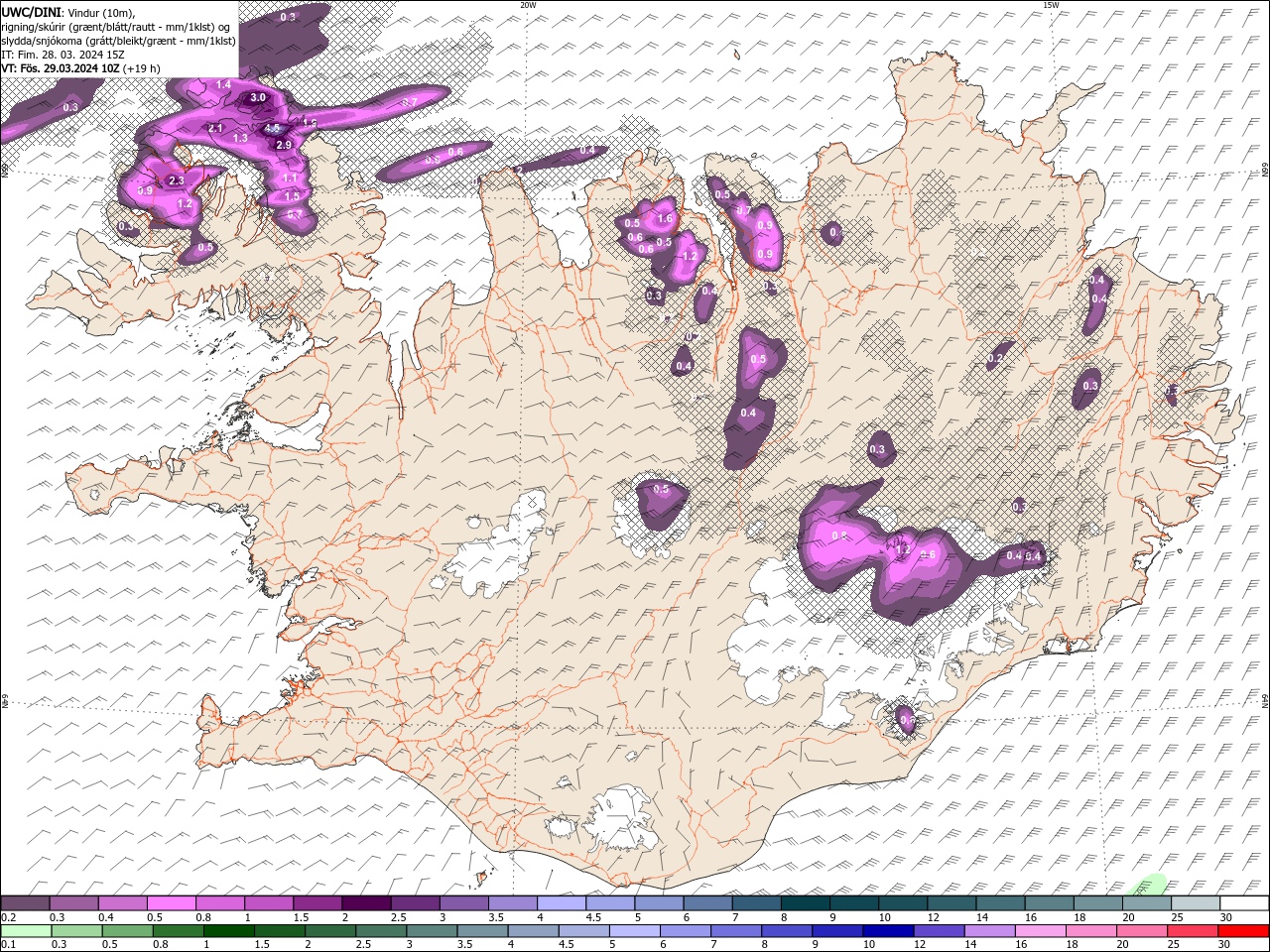This screenshot has width=1270, height=952.
Task: Click the '1.3' value label on the map
Action: pyautogui.click(x=240, y=139)
